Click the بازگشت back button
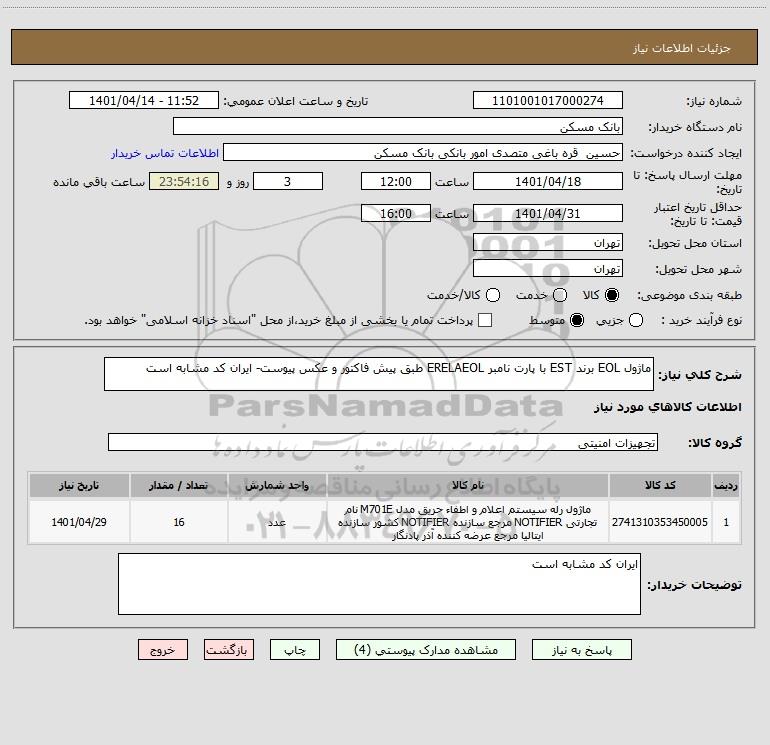 click(229, 650)
